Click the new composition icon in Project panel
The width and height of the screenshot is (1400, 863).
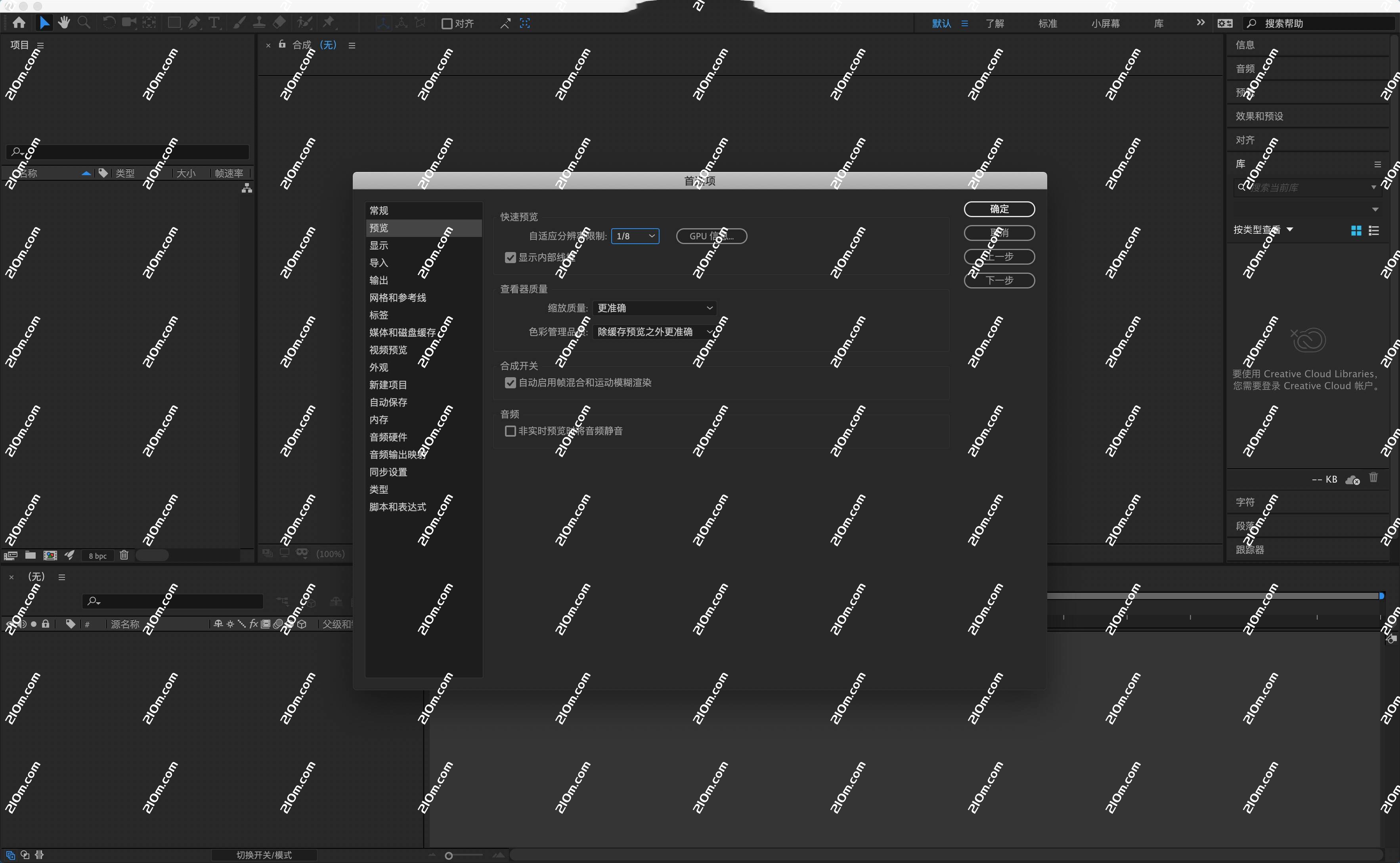pos(50,556)
